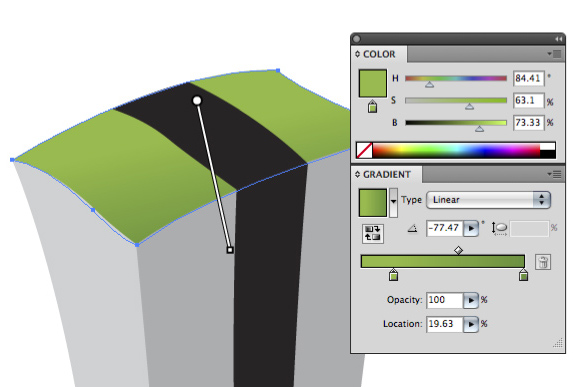Click the angle field showing -77.47
Image resolution: width=580 pixels, height=387 pixels.
click(x=445, y=228)
